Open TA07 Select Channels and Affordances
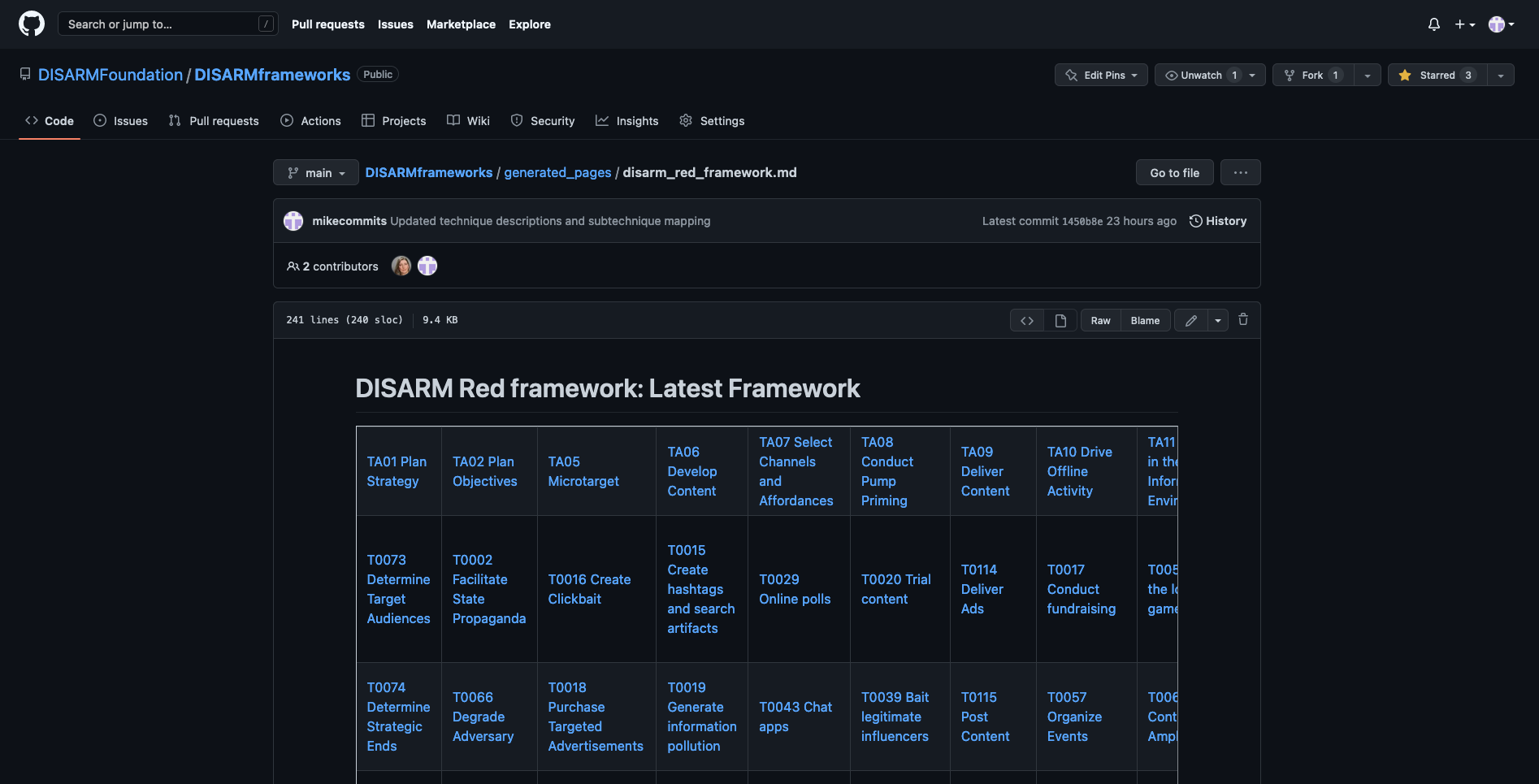 click(x=796, y=471)
